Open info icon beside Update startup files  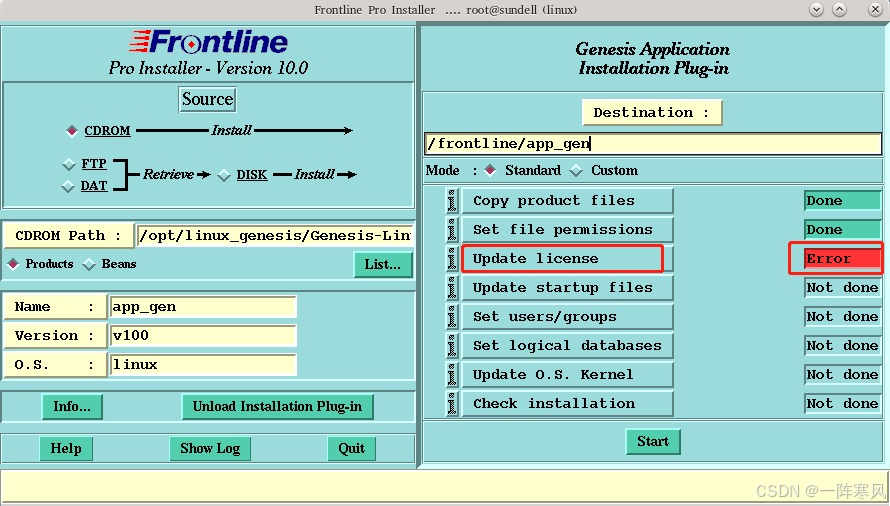click(x=452, y=287)
